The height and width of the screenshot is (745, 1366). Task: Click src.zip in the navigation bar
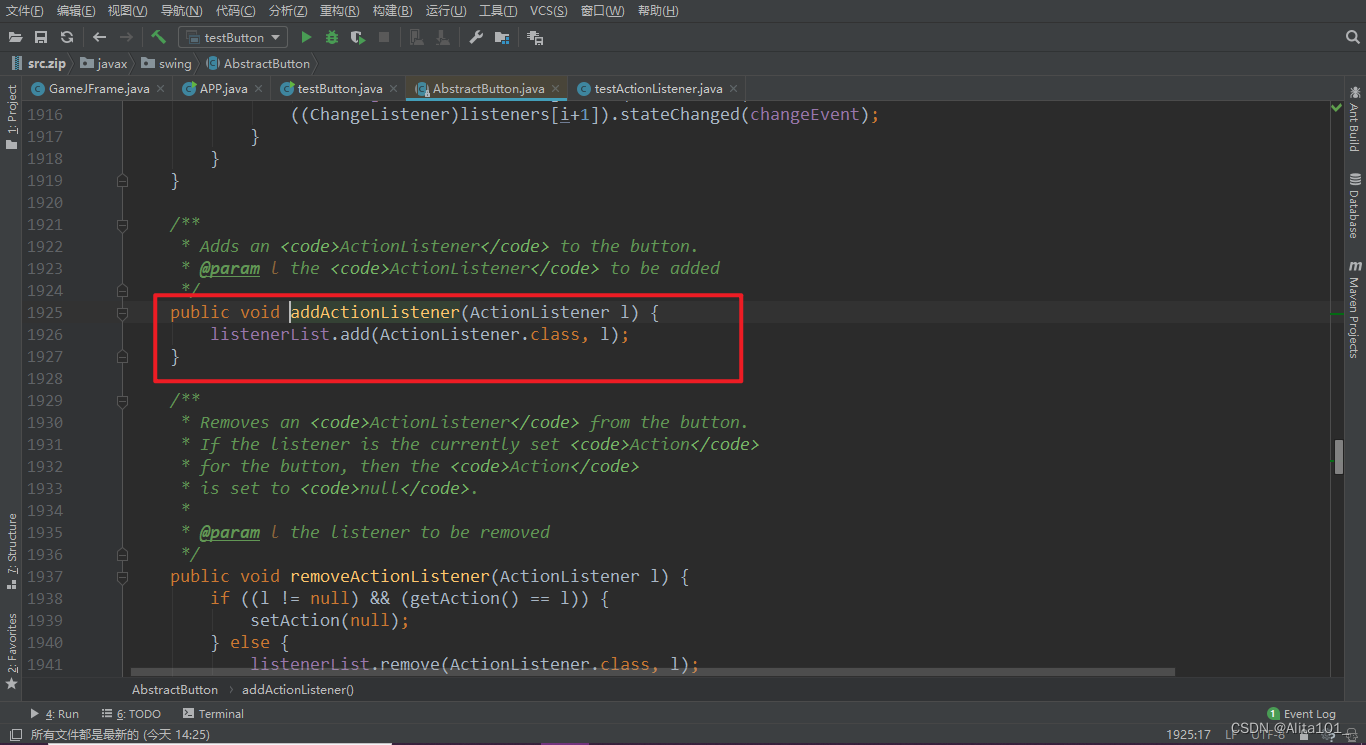pos(38,63)
